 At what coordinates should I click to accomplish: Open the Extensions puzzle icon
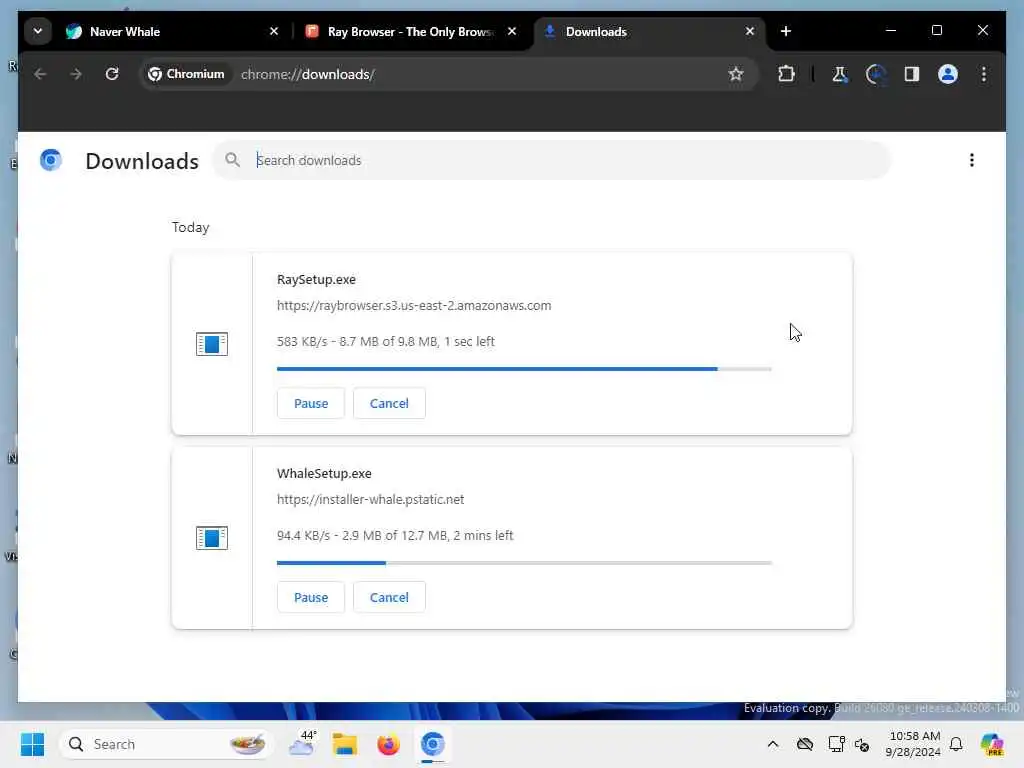(786, 74)
